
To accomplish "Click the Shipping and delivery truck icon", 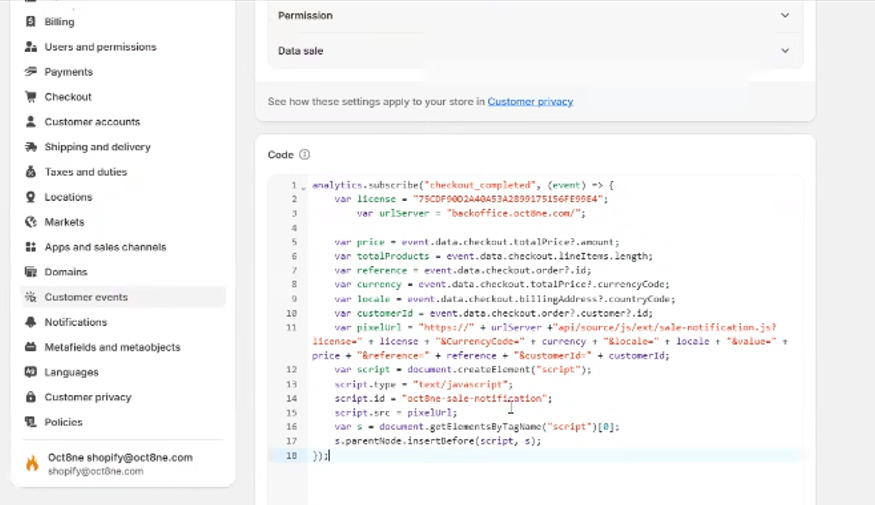I will click(32, 147).
